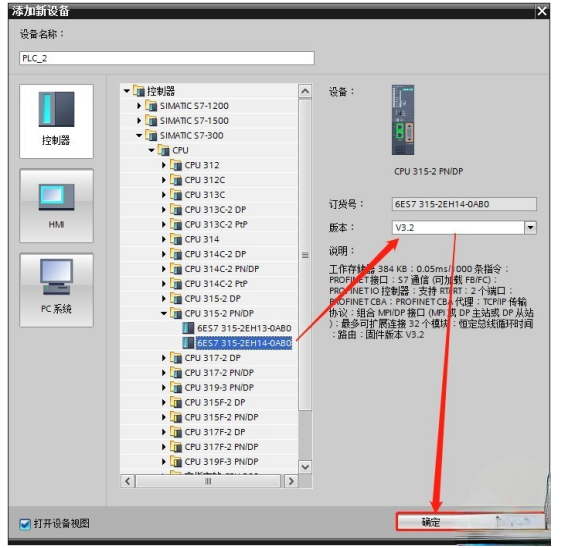Click the CPU 314 folder icon

pos(176,239)
